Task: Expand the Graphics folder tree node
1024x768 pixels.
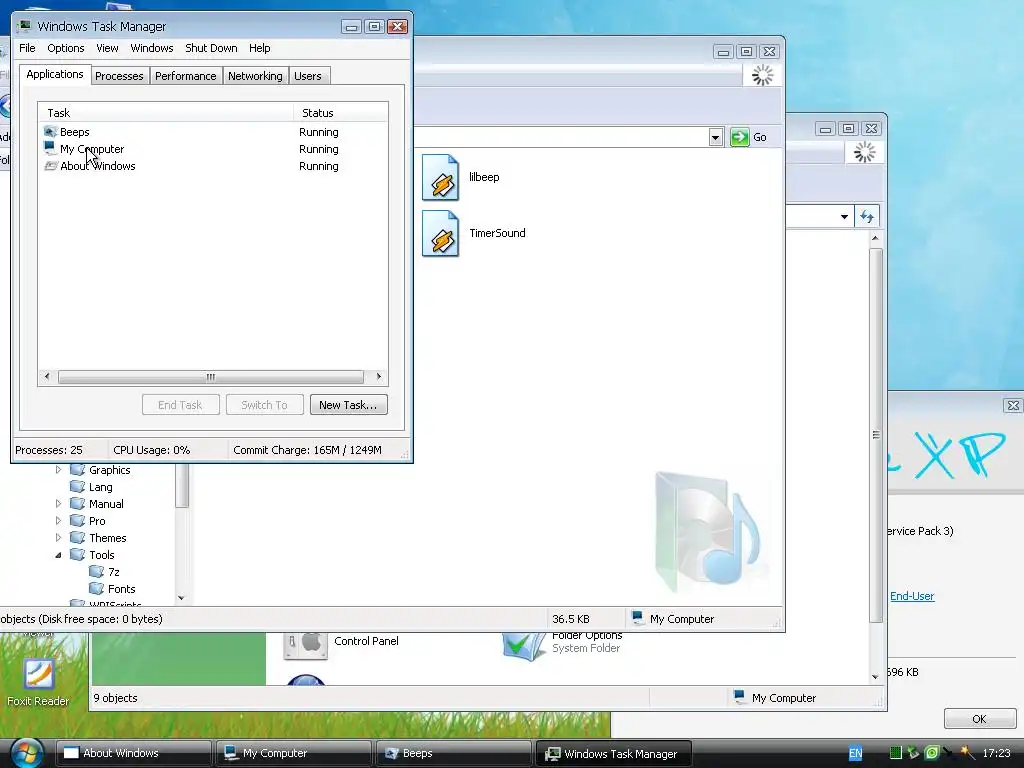Action: pos(58,470)
